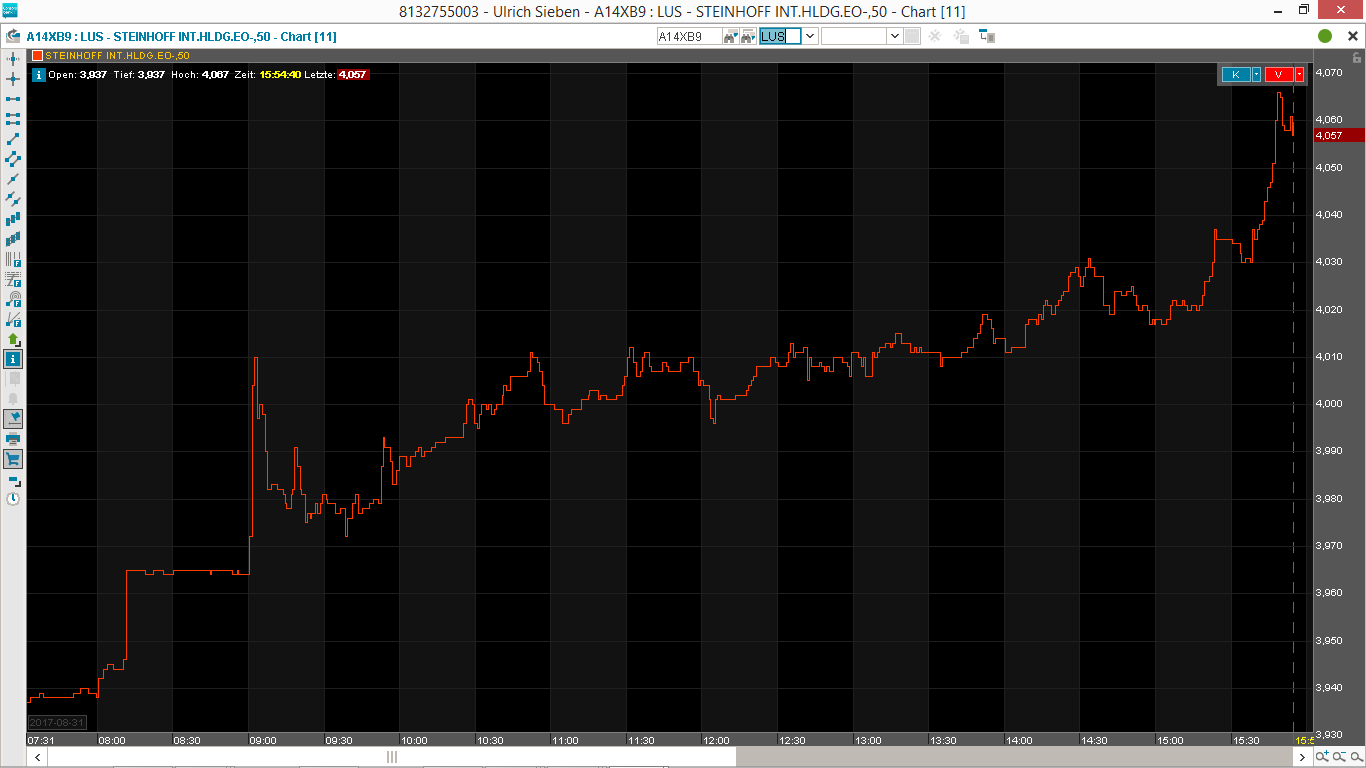Screen dimensions: 1366x768
Task: Open the price alarm bell tool
Action: pos(13,398)
